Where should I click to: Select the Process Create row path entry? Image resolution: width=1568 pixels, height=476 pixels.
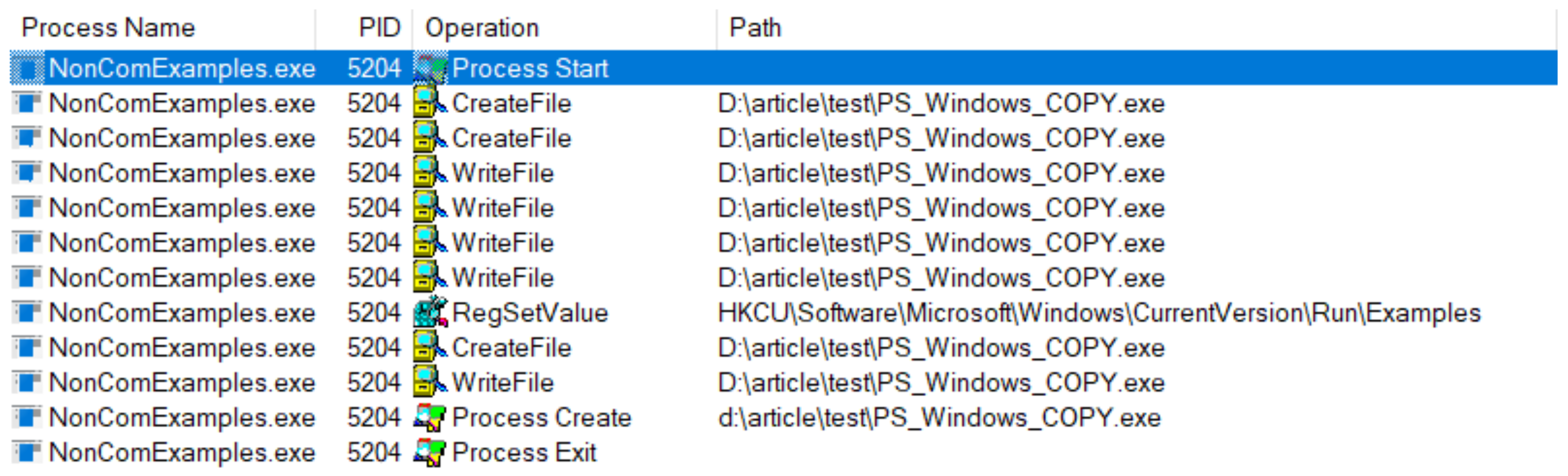[x=939, y=418]
